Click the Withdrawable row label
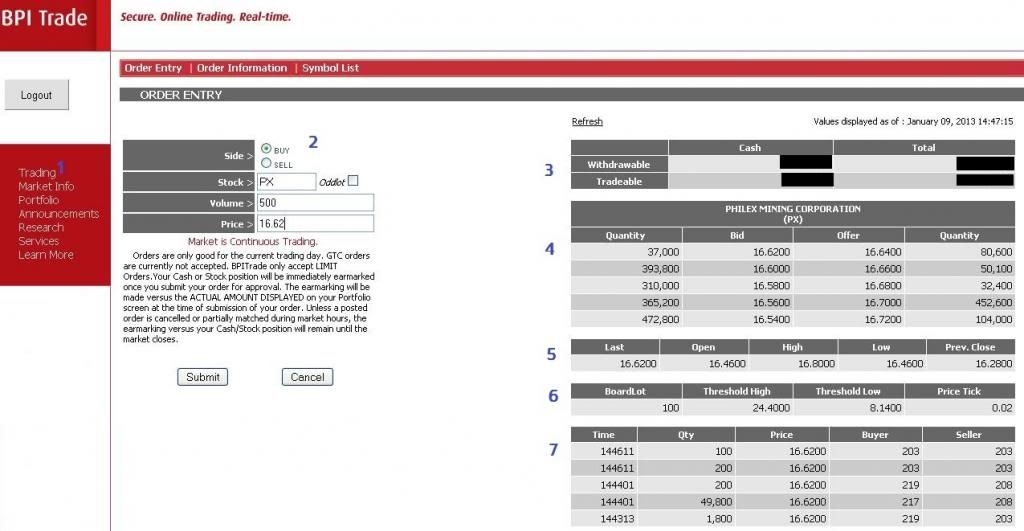Viewport: 1024px width, 531px height. pos(619,165)
